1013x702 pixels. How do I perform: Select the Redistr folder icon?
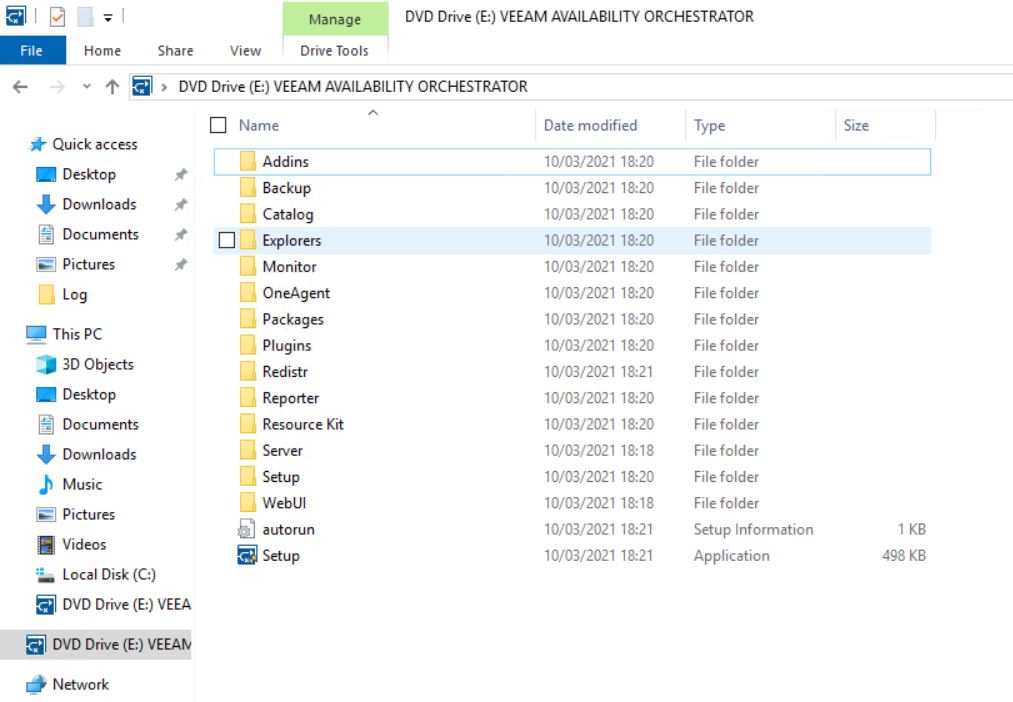pos(248,371)
